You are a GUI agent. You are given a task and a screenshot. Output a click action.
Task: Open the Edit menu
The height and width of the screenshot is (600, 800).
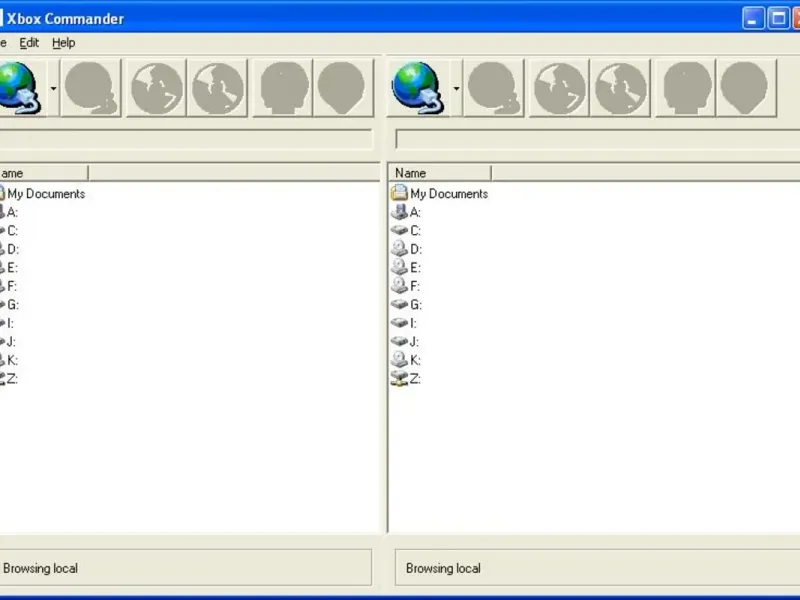tap(29, 43)
